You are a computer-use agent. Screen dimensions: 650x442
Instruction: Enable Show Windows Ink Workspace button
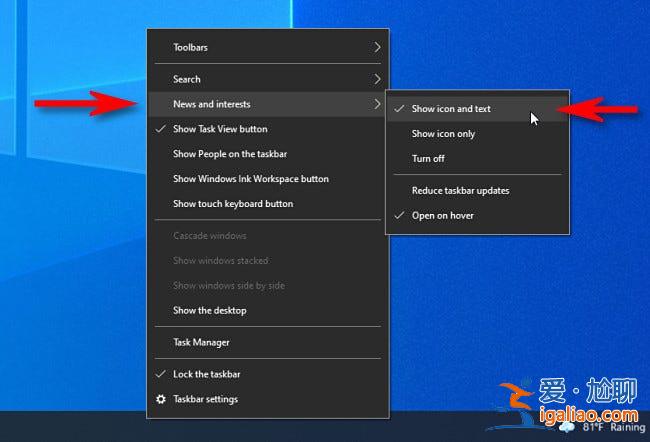click(x=268, y=179)
